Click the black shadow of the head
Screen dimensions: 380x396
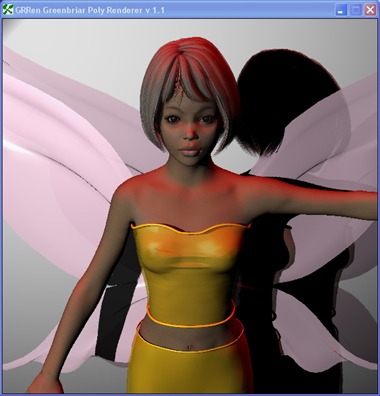click(283, 100)
